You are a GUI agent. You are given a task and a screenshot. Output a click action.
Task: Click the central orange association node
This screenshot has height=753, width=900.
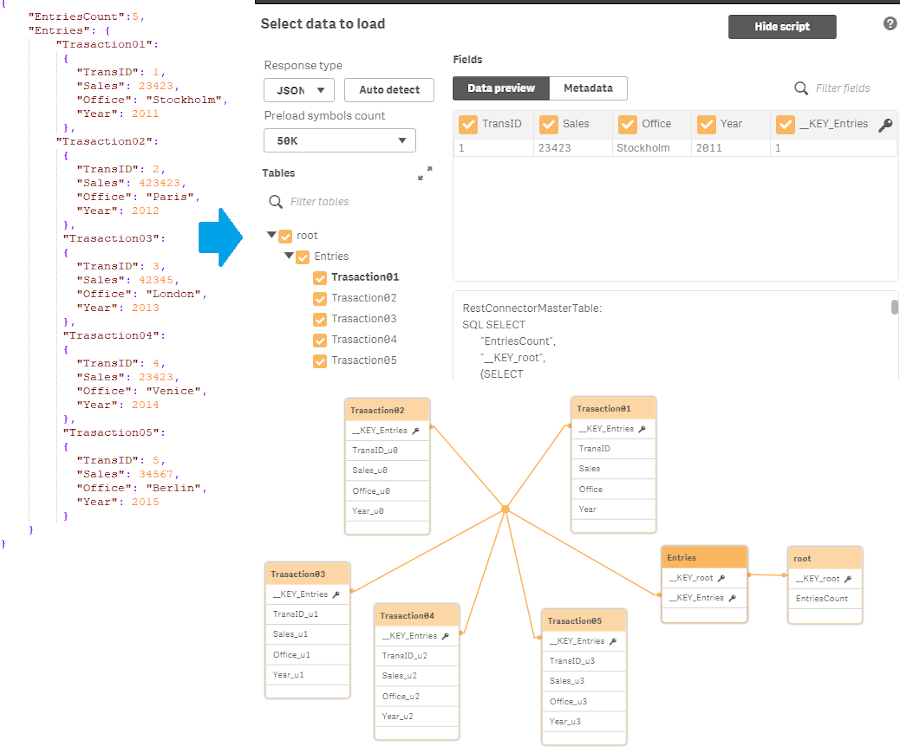pos(506,509)
